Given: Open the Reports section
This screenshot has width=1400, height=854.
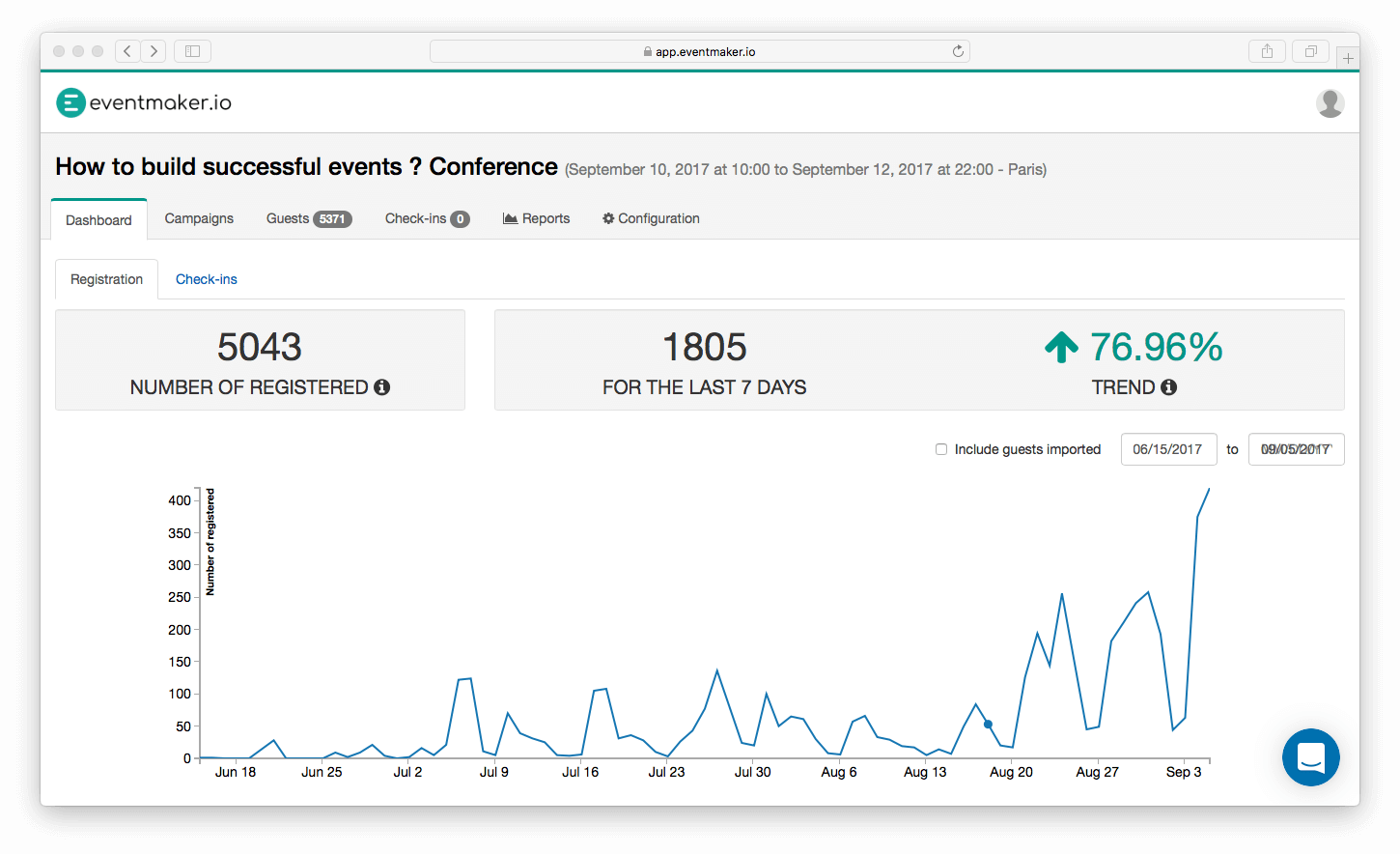Looking at the screenshot, I should point(536,218).
